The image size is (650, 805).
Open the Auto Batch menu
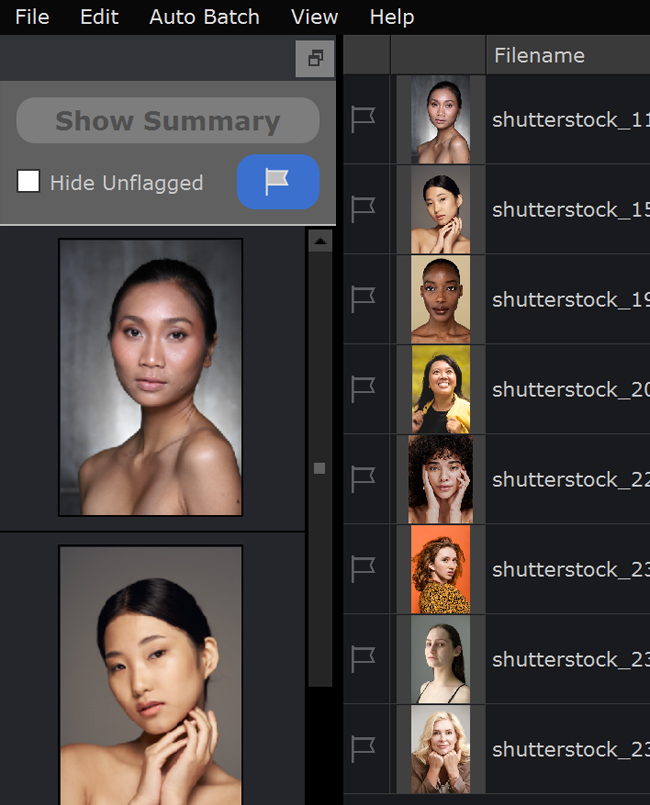[204, 17]
